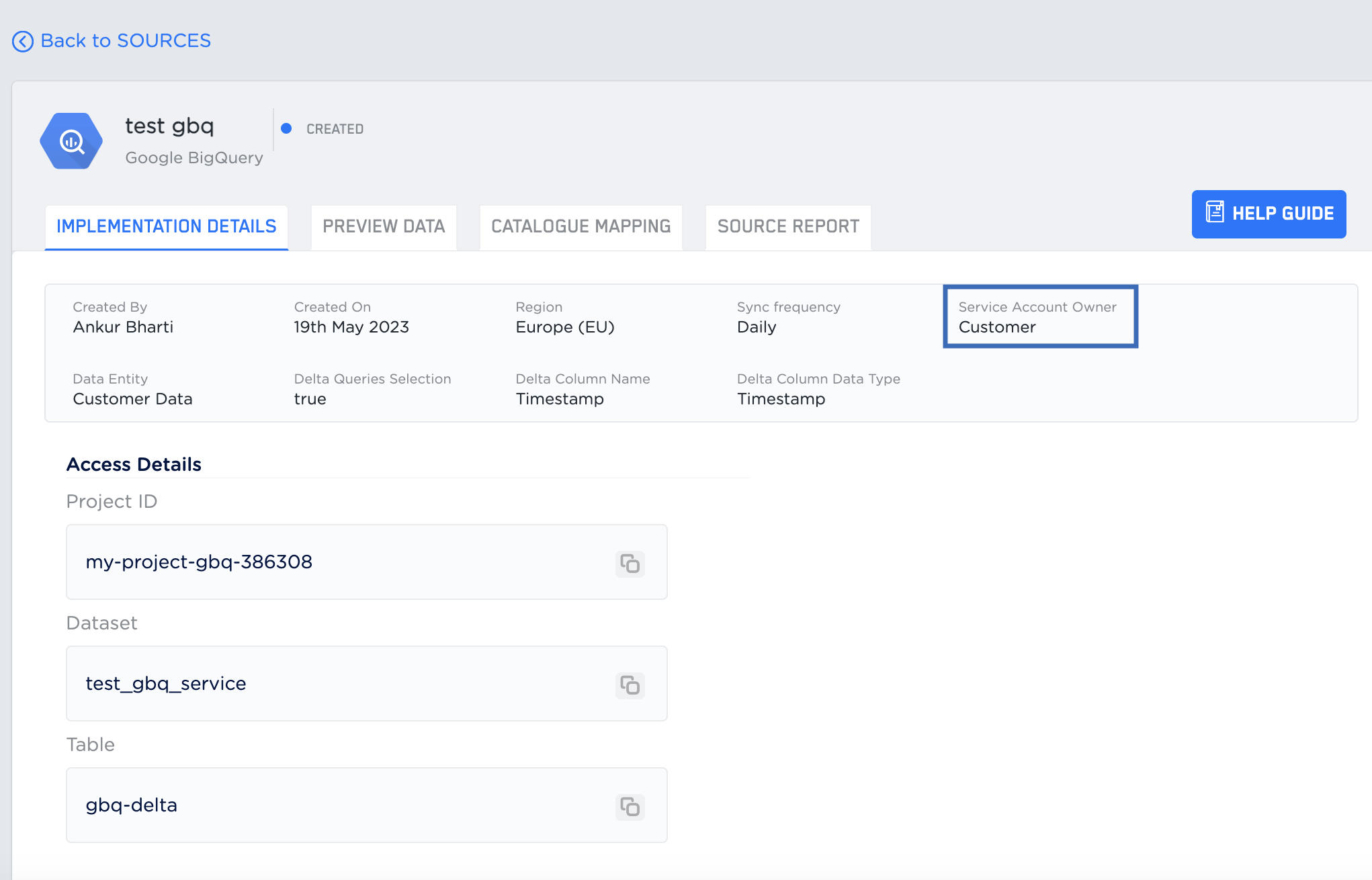Copy the Dataset name value

click(x=630, y=685)
